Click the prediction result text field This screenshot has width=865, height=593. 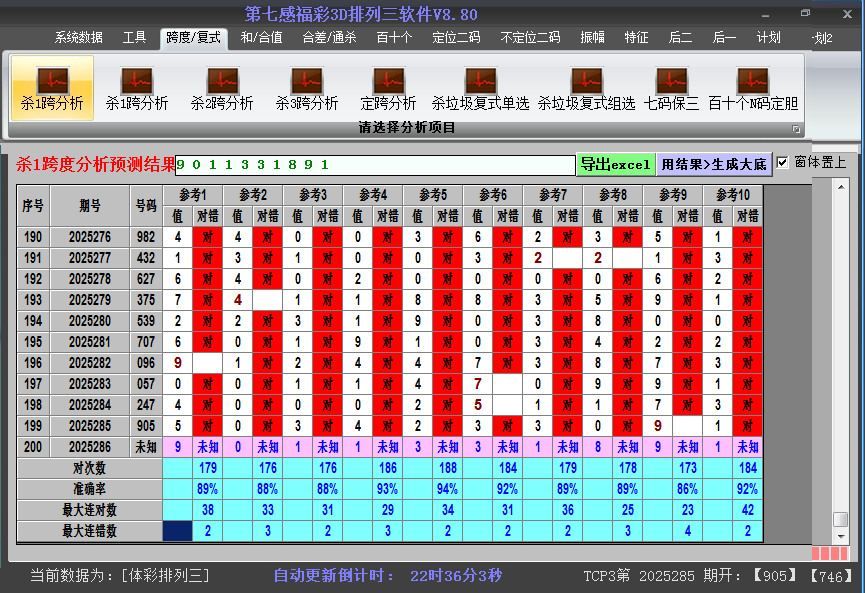[375, 164]
